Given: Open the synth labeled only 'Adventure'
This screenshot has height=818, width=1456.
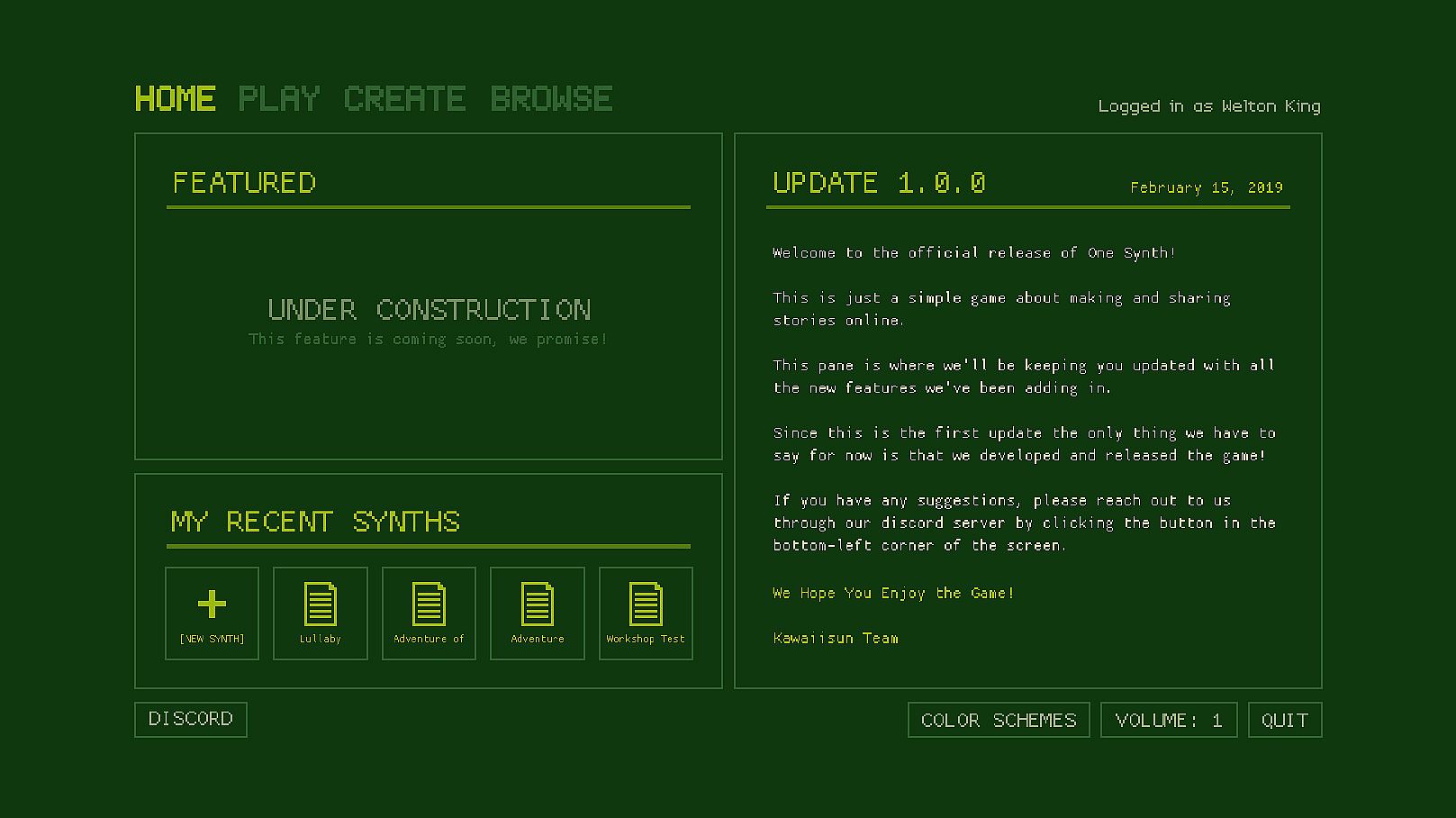Looking at the screenshot, I should coord(538,613).
